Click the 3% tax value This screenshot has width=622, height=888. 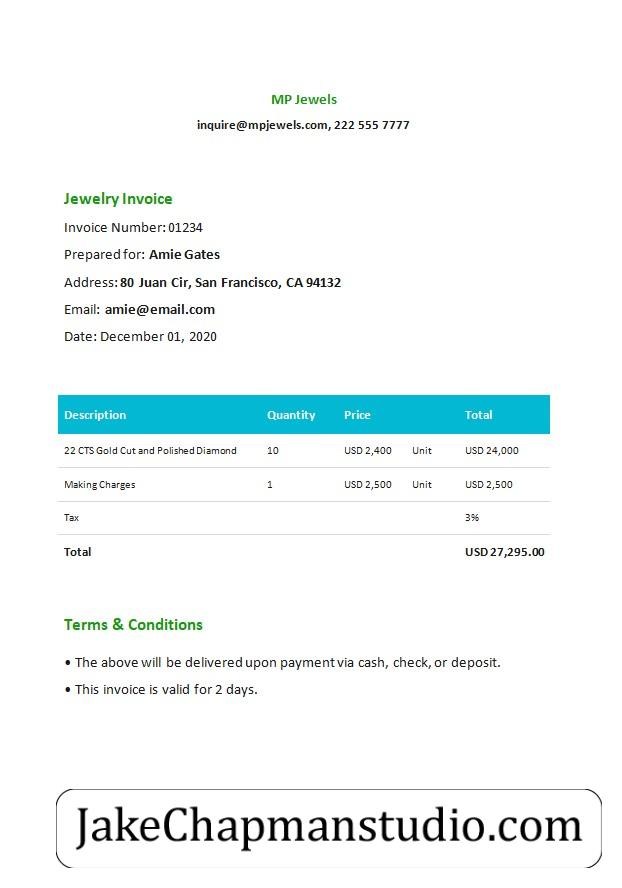(472, 518)
